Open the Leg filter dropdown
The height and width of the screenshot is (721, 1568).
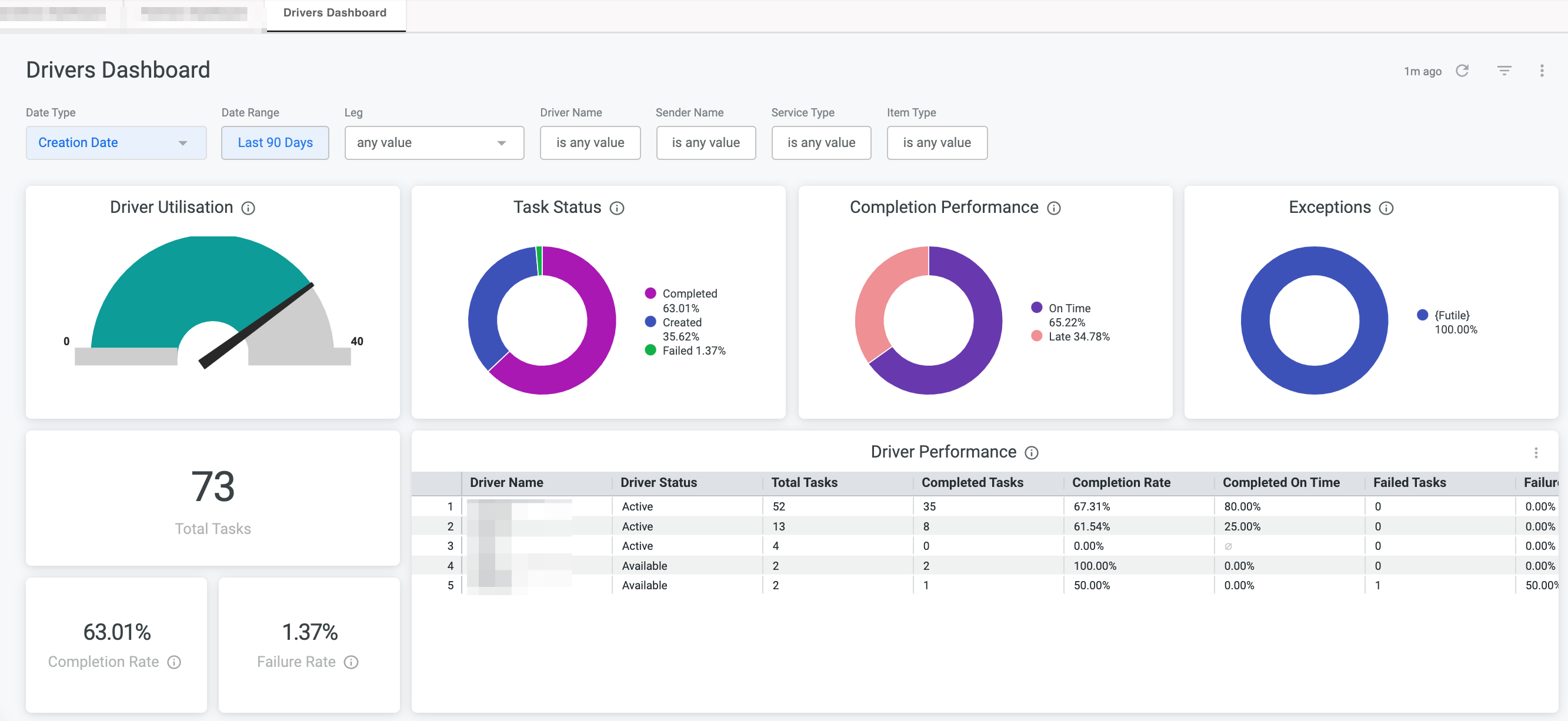[434, 142]
